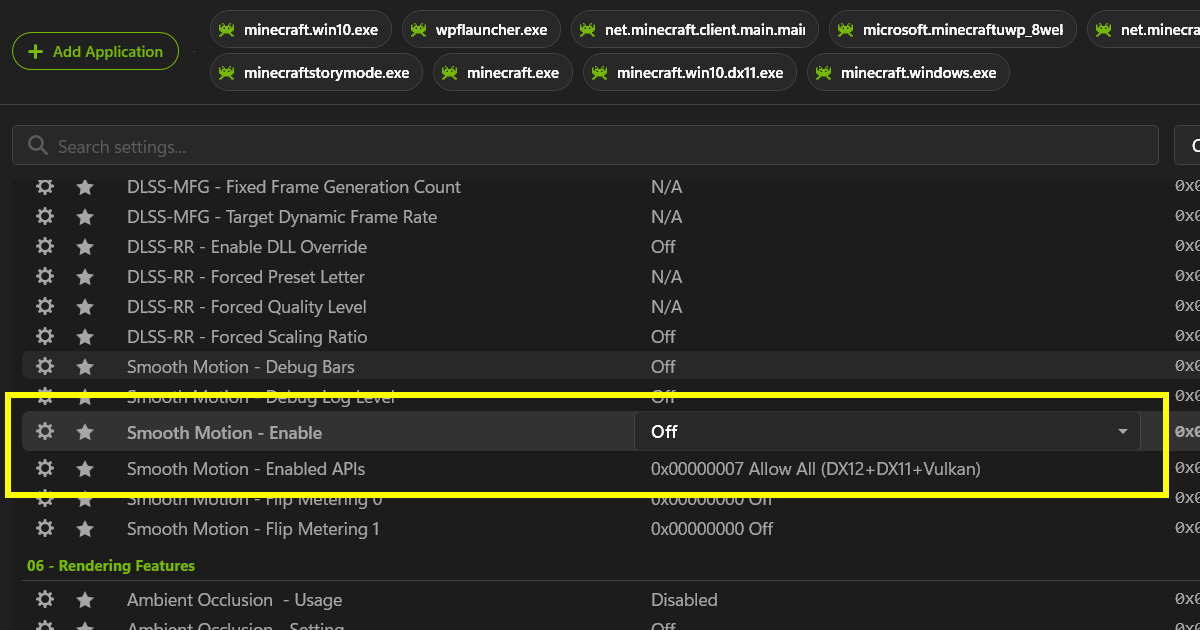Click star icon for Smooth Motion Flip Metering 1

pos(85,528)
